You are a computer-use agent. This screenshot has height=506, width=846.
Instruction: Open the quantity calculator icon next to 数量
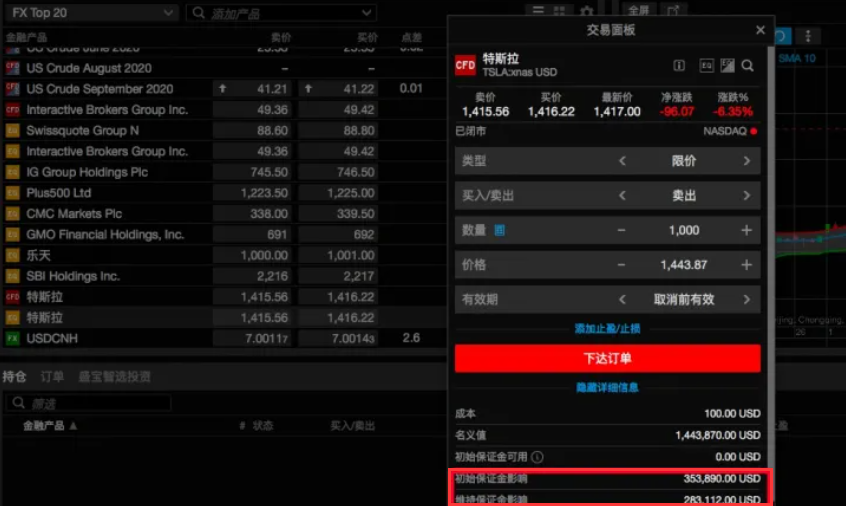(500, 230)
